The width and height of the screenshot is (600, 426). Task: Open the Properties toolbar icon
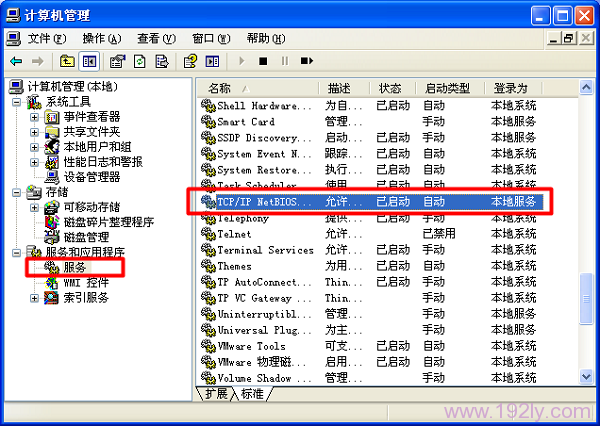pos(117,61)
